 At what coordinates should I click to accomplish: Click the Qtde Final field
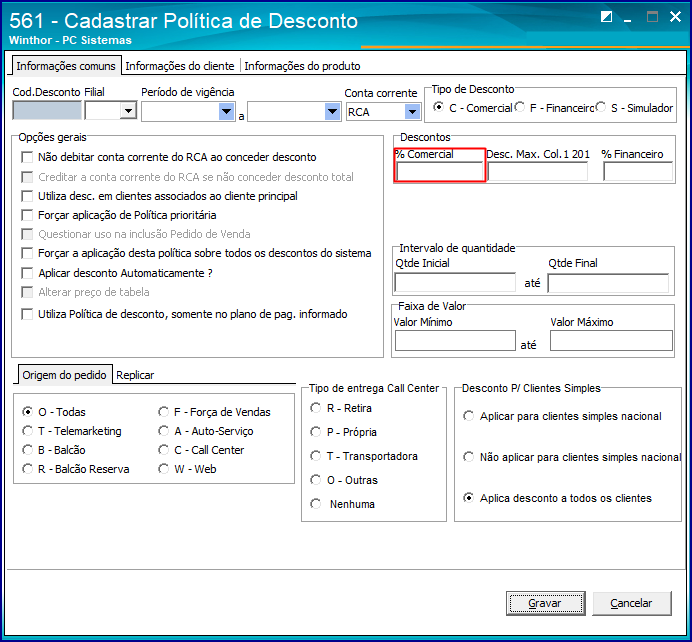tap(608, 283)
